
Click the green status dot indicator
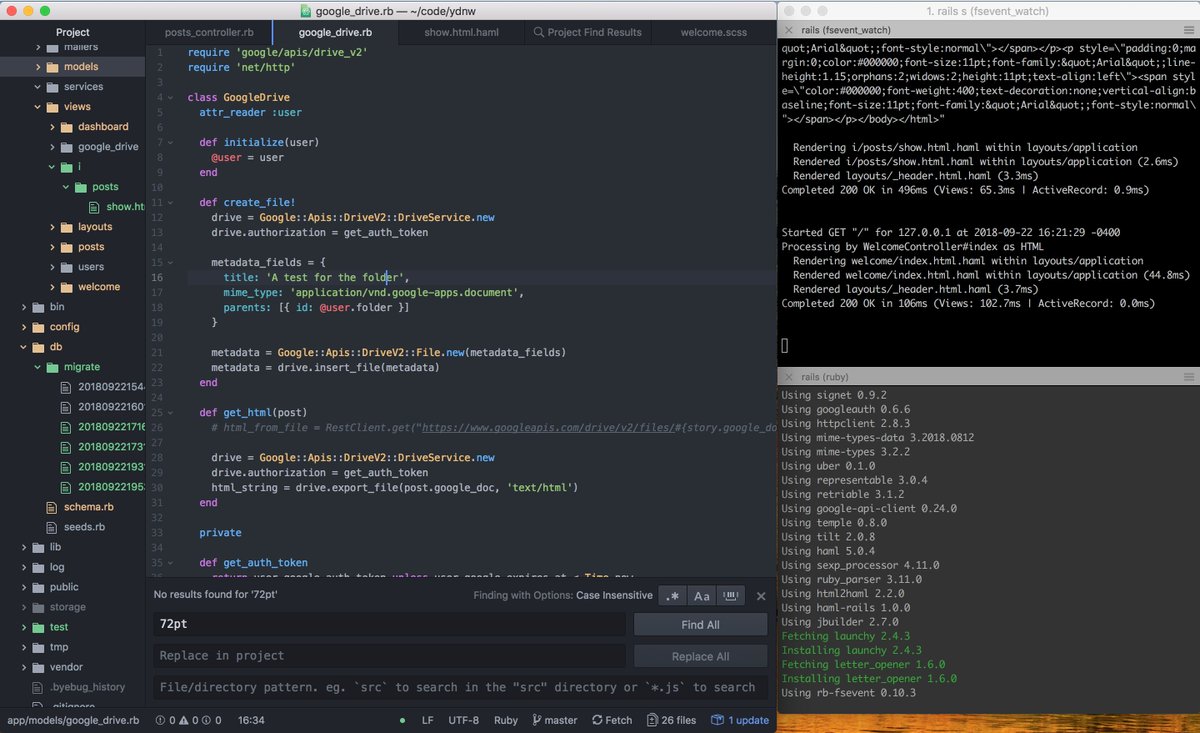pyautogui.click(x=402, y=720)
